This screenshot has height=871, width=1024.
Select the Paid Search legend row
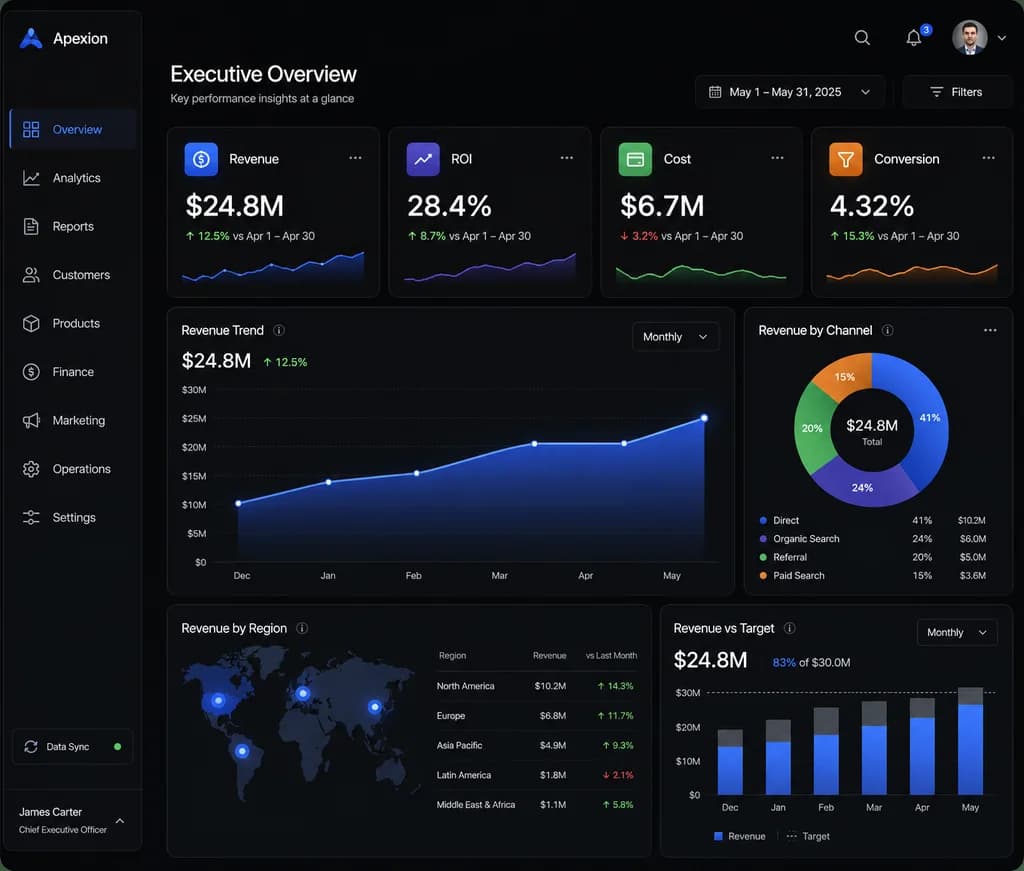(872, 575)
